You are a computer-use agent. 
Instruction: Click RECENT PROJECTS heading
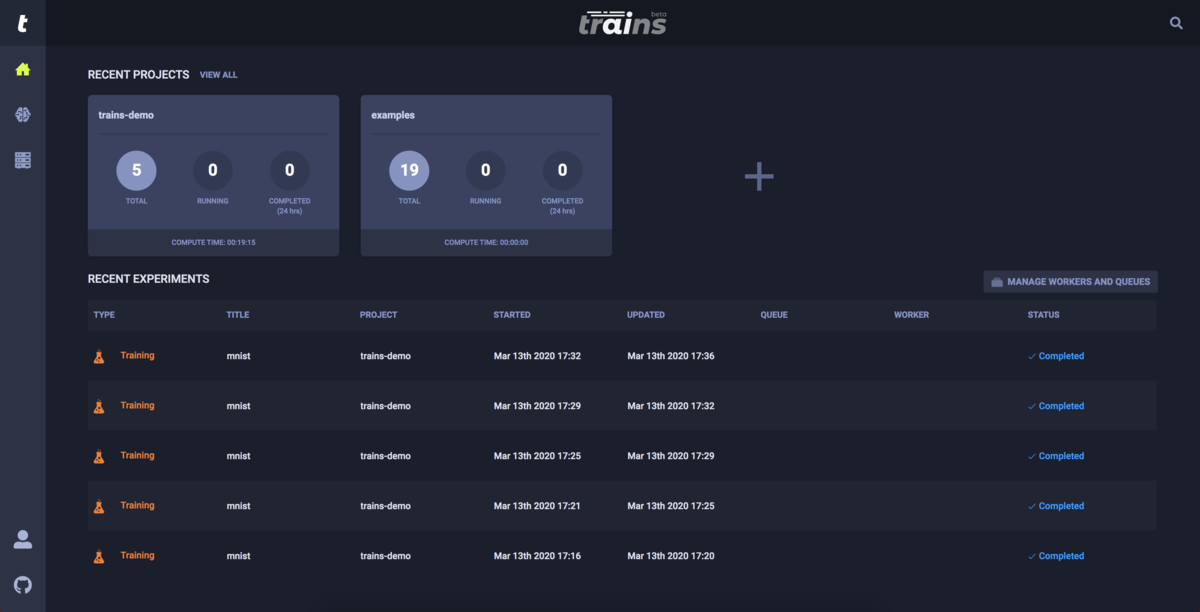(139, 75)
